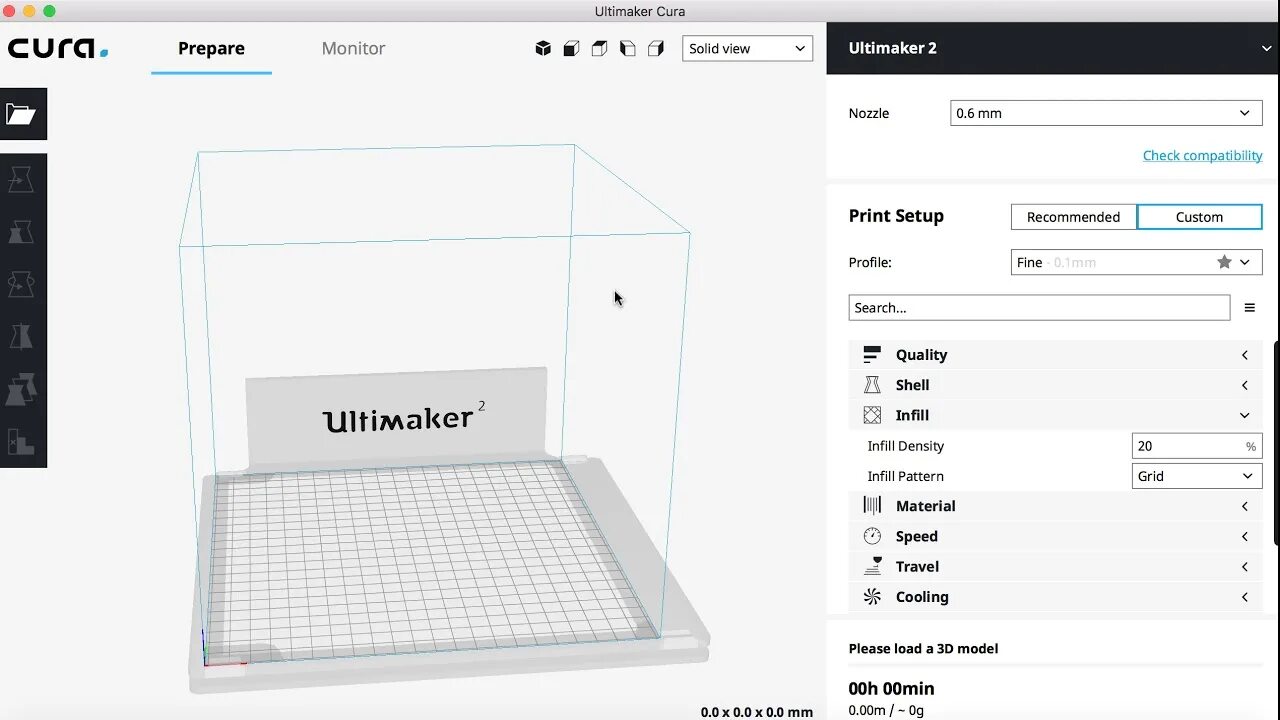Screen dimensions: 1280x720
Task: Open the Profile Fine dropdown
Action: (1136, 262)
